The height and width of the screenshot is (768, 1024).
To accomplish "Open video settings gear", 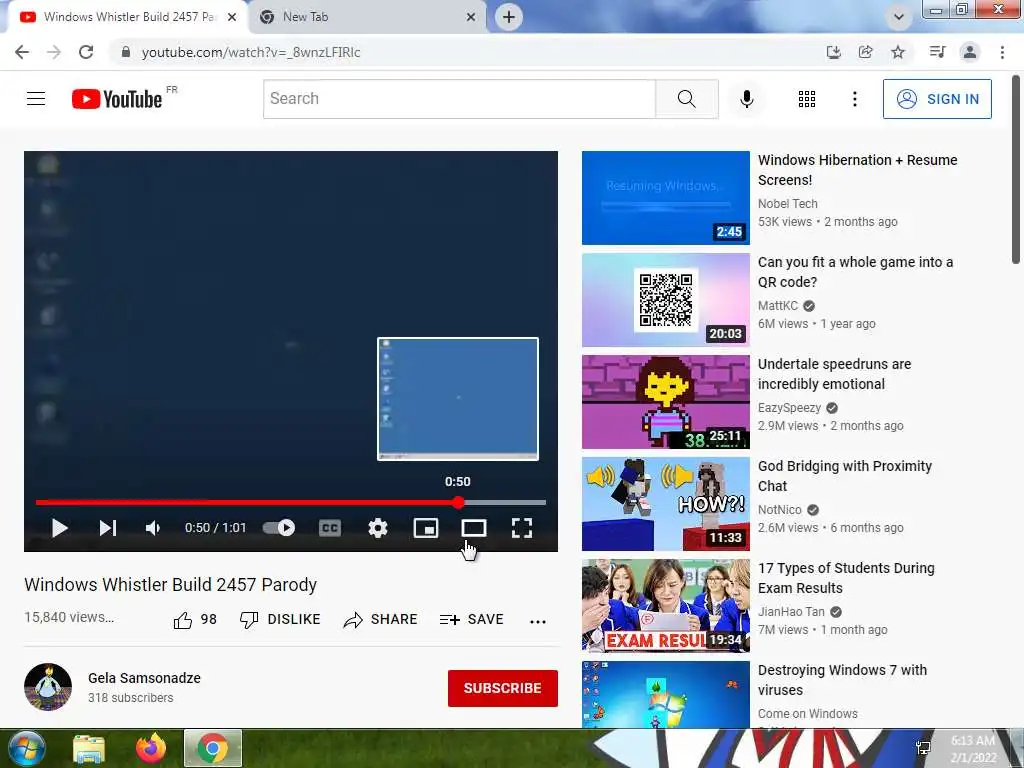I will [377, 528].
